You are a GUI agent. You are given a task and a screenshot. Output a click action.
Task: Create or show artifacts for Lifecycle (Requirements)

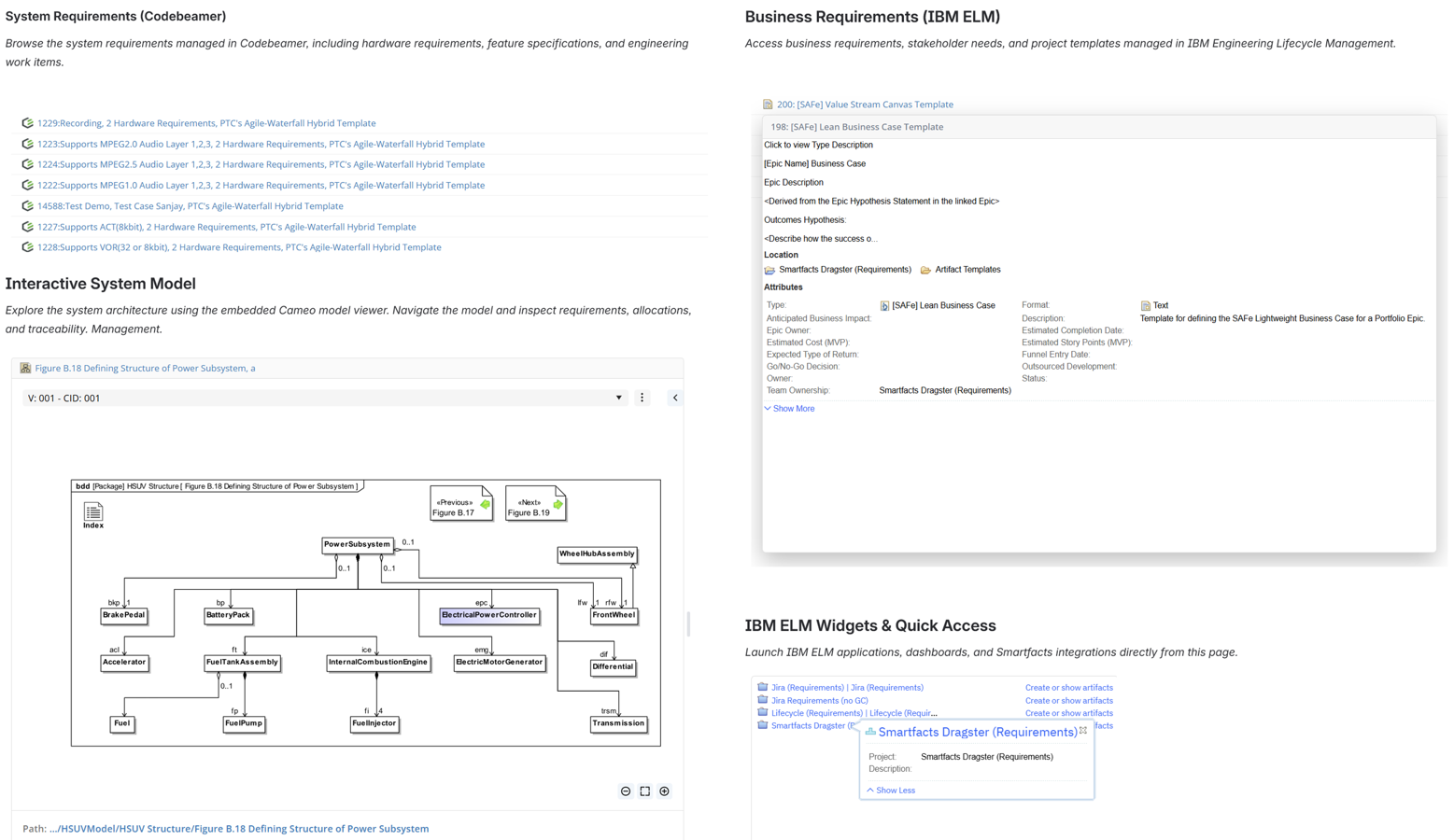(1068, 713)
